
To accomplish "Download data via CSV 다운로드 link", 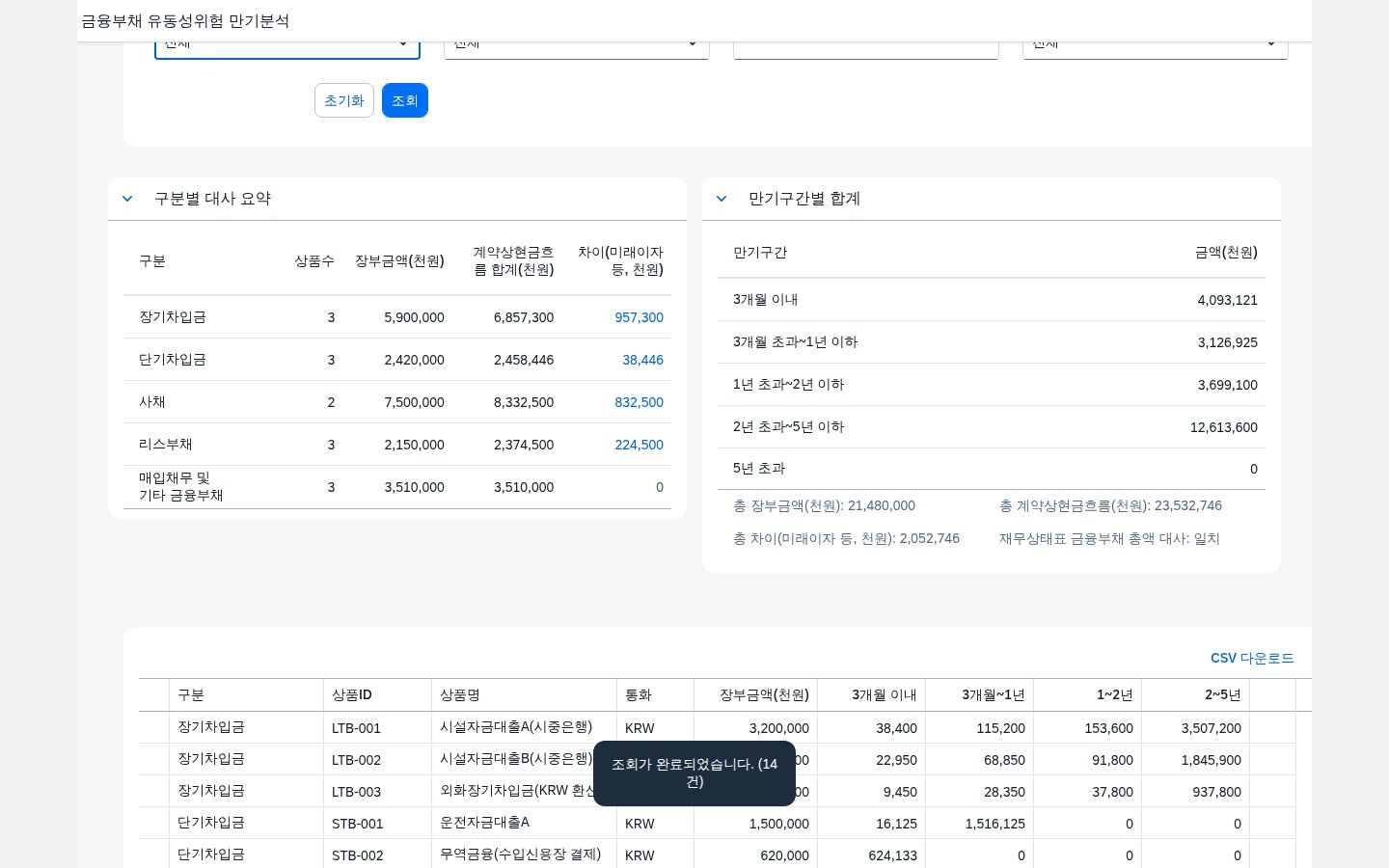I will [1252, 658].
